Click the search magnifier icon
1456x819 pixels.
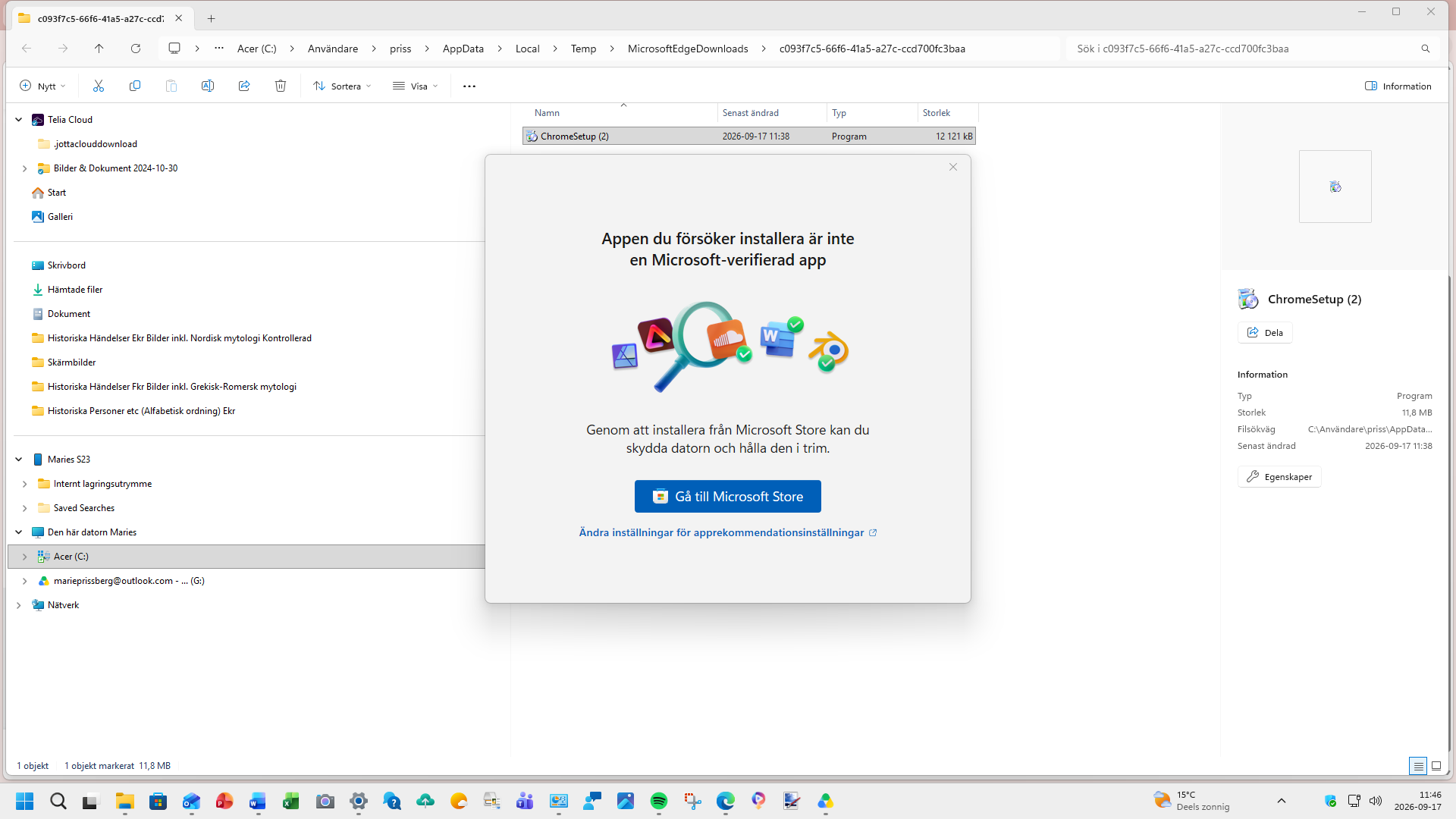(x=1426, y=49)
